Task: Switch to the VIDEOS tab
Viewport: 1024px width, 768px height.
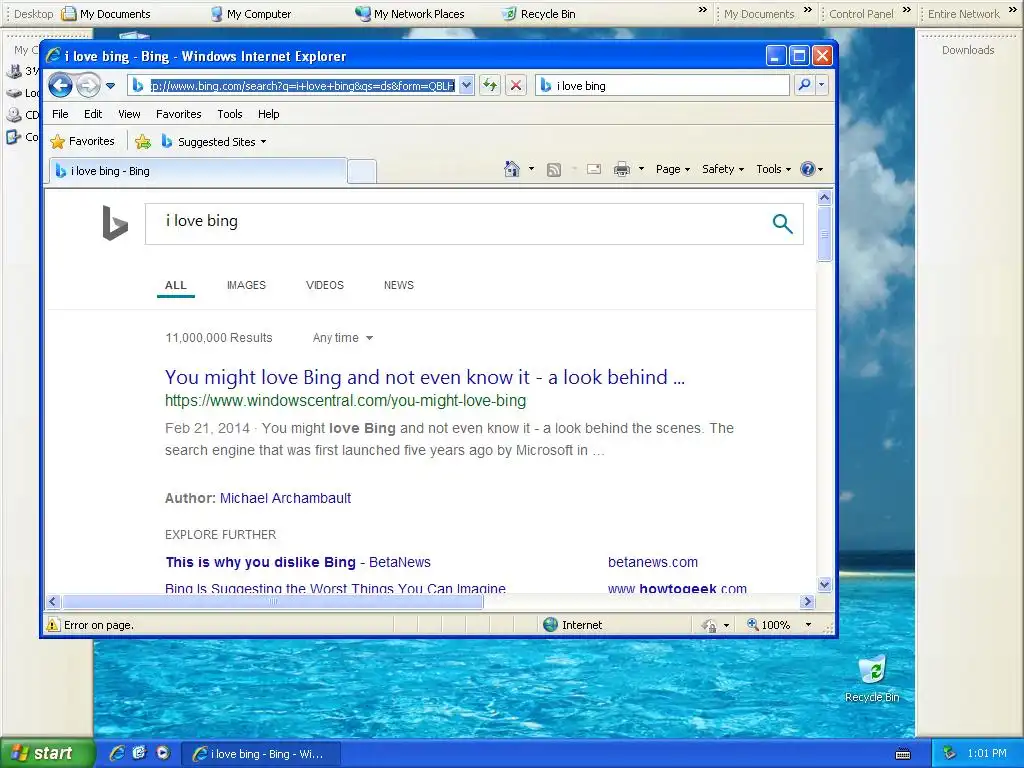Action: tap(325, 285)
